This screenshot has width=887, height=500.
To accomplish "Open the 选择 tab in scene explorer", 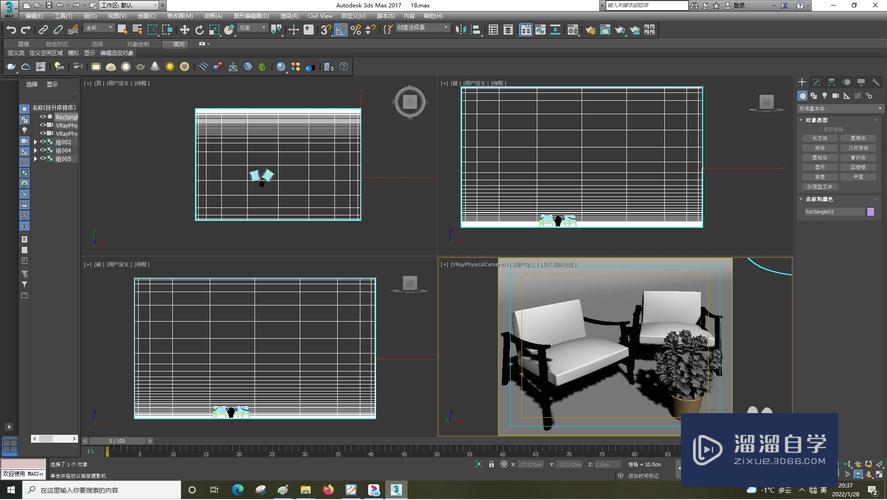I will 31,84.
